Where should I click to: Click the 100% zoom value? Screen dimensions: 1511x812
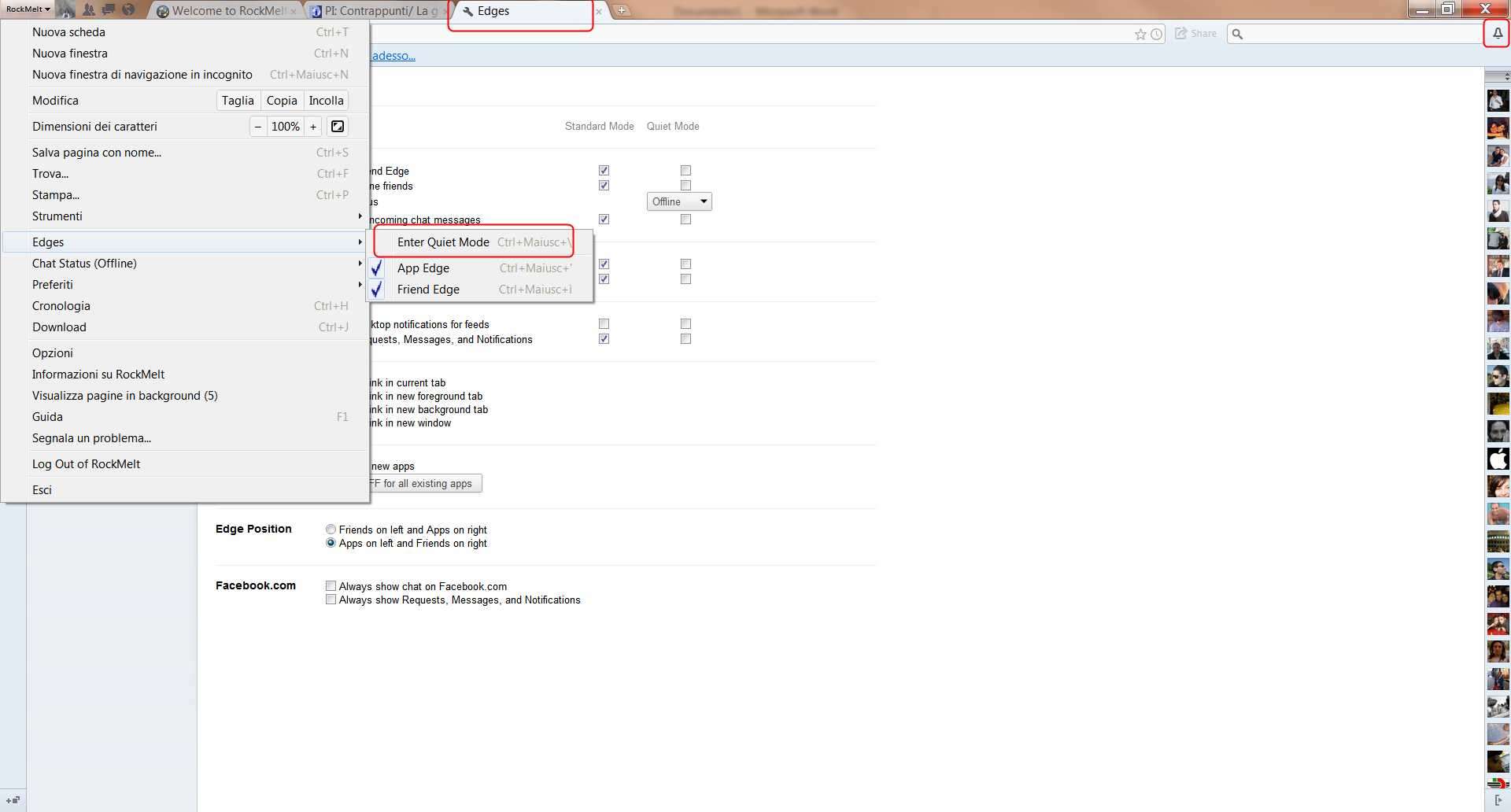(286, 126)
